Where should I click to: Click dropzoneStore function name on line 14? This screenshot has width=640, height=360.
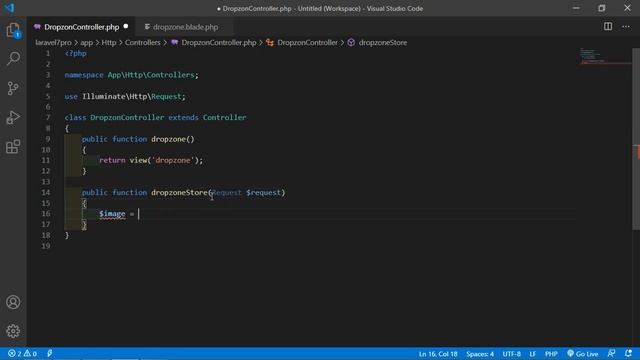[179, 193]
